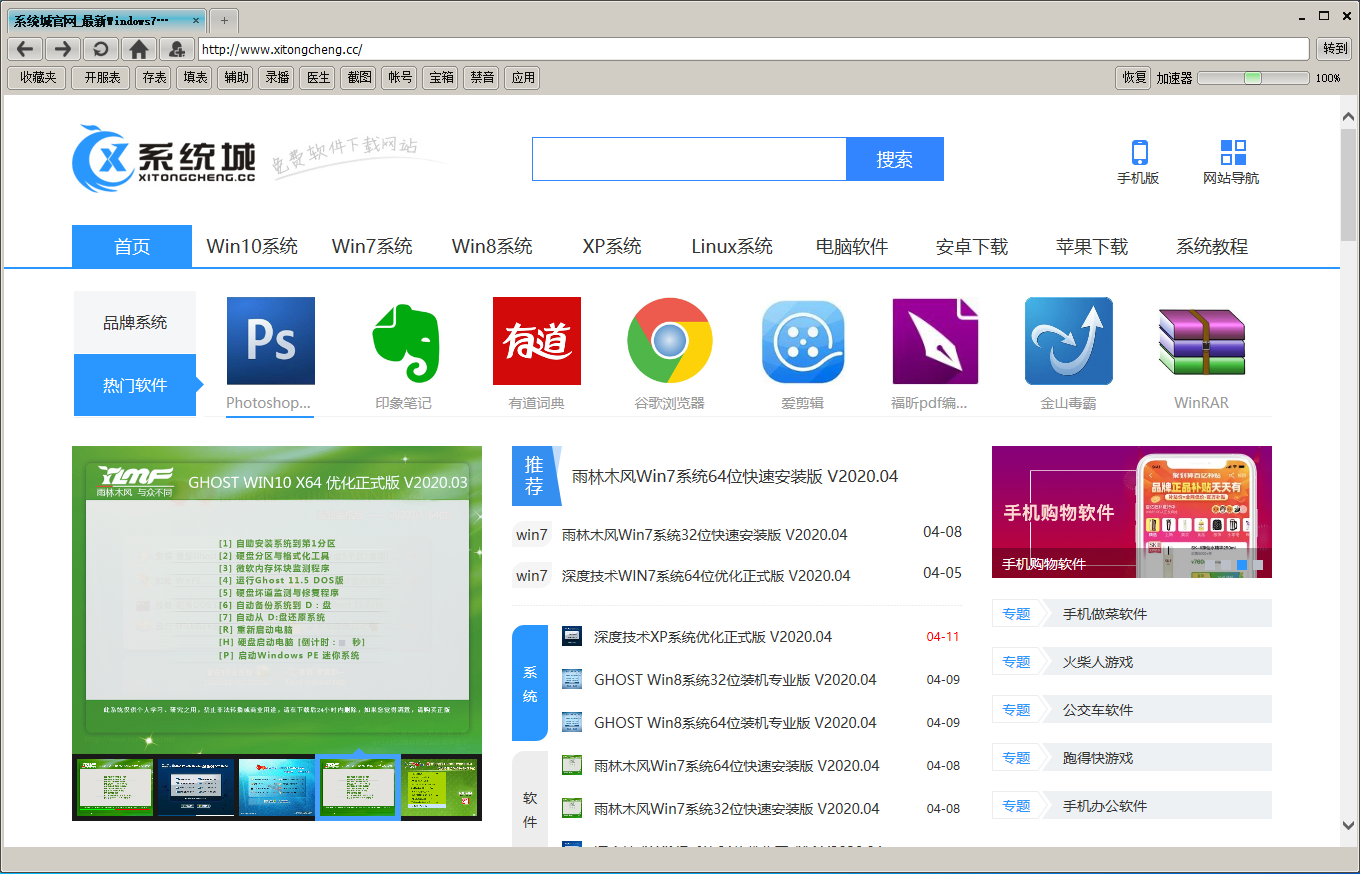Screen dimensions: 1360x874
Task: Click the 系统城 site logo
Action: pyautogui.click(x=164, y=158)
